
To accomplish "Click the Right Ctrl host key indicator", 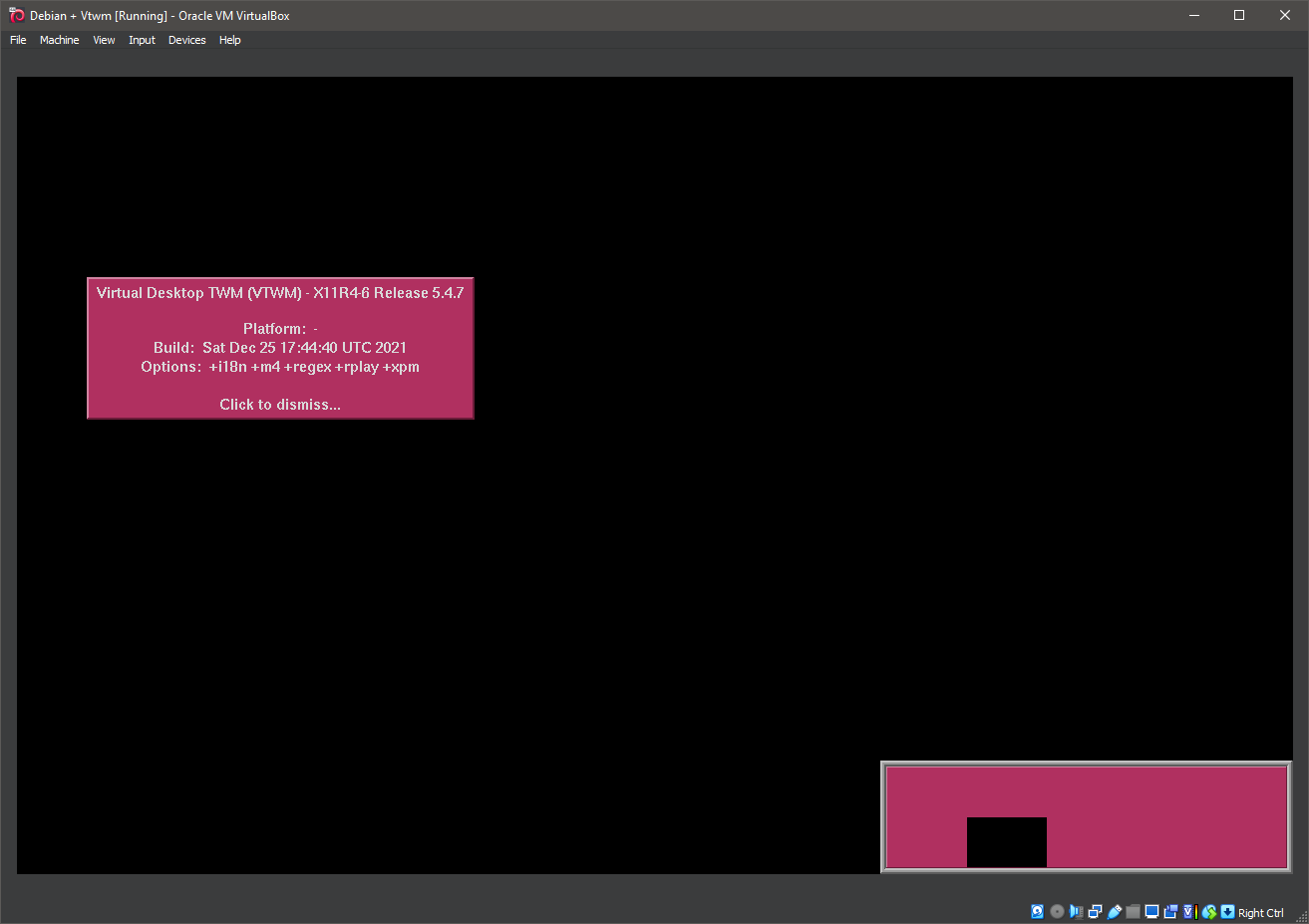I will point(1260,913).
